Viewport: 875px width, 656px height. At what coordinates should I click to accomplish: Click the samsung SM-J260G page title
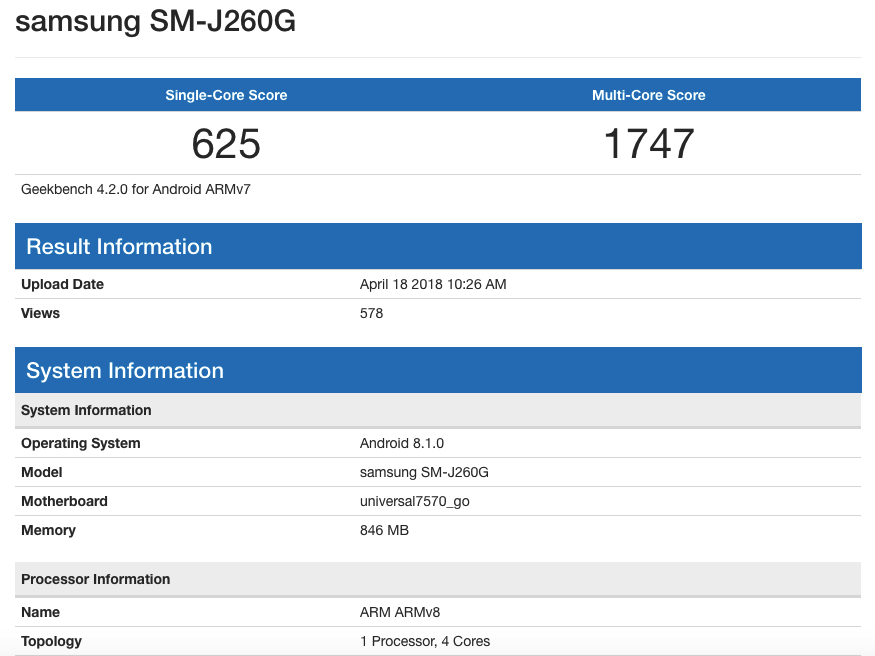point(155,22)
